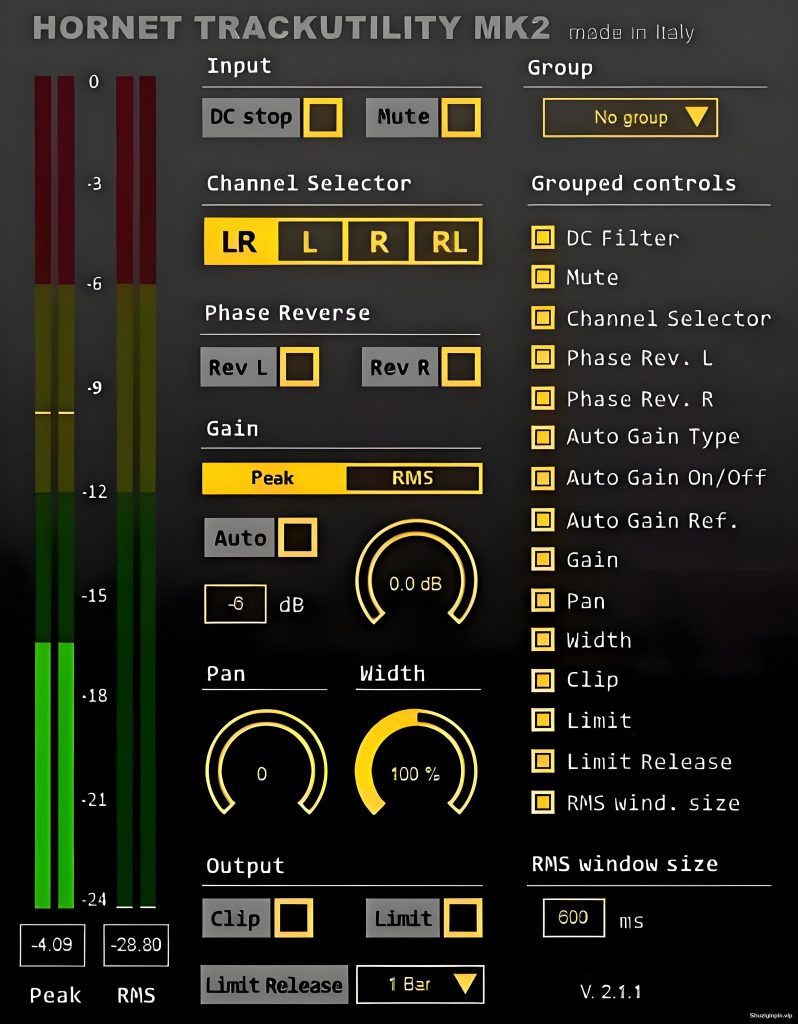The image size is (798, 1024).
Task: Select the R channel mode
Action: 379,242
